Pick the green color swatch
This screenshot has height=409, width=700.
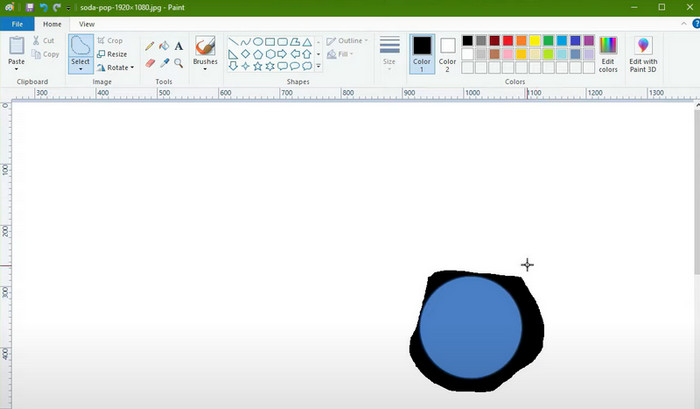(x=548, y=41)
